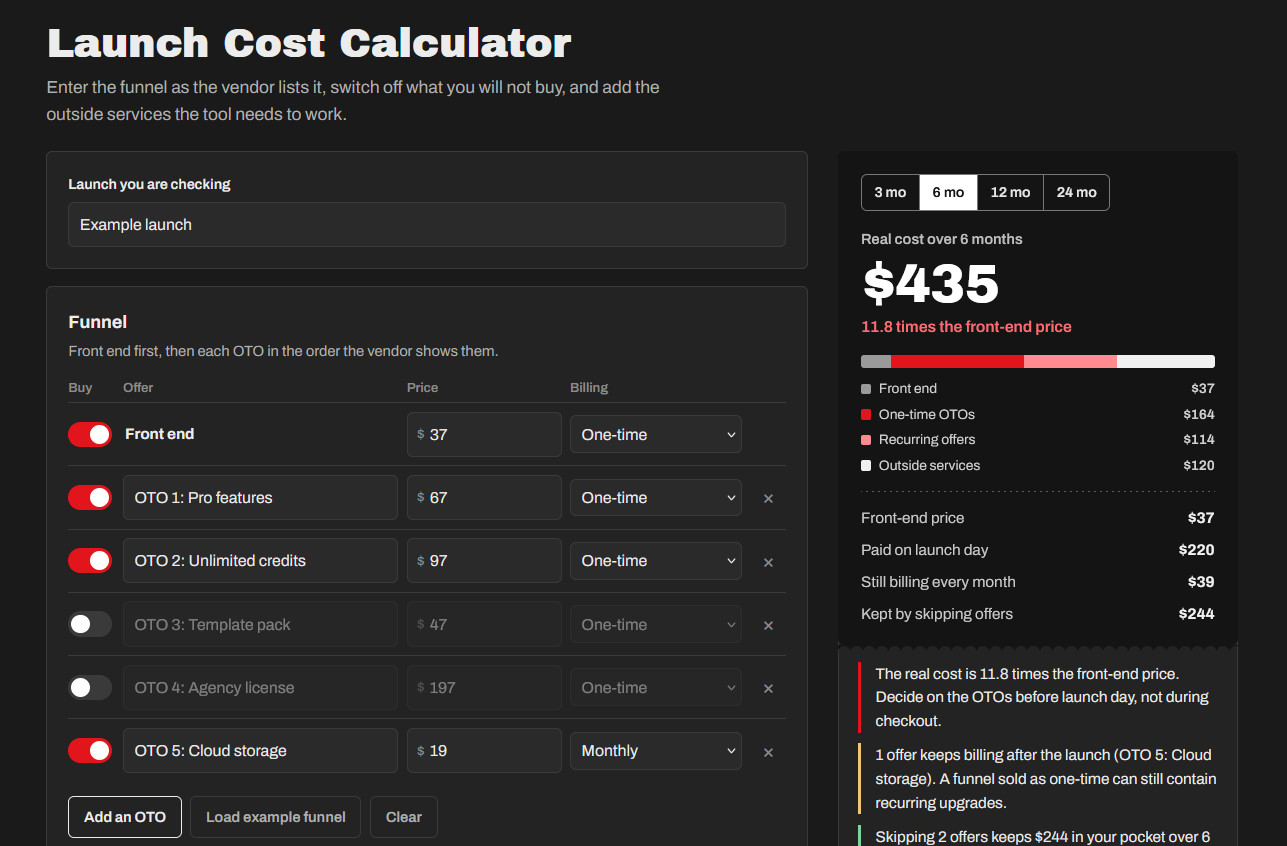Screen dimensions: 1287x846
Task: Remove the OTO 5: Cloud storage row
Action: 768,752
